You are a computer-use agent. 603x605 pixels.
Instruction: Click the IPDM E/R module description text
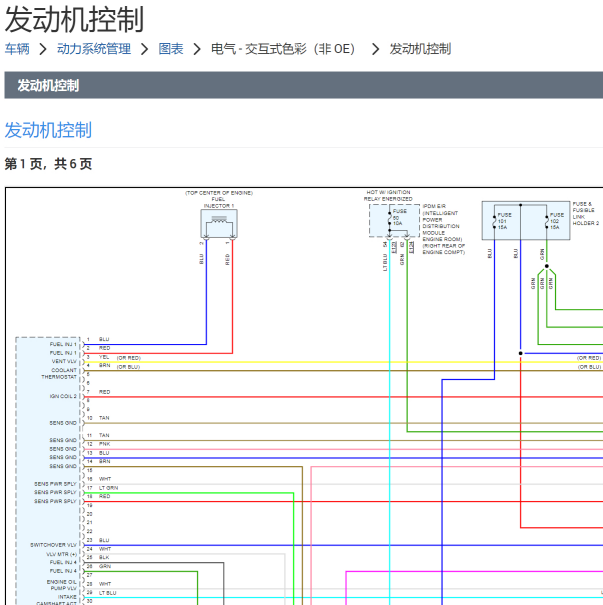[443, 229]
